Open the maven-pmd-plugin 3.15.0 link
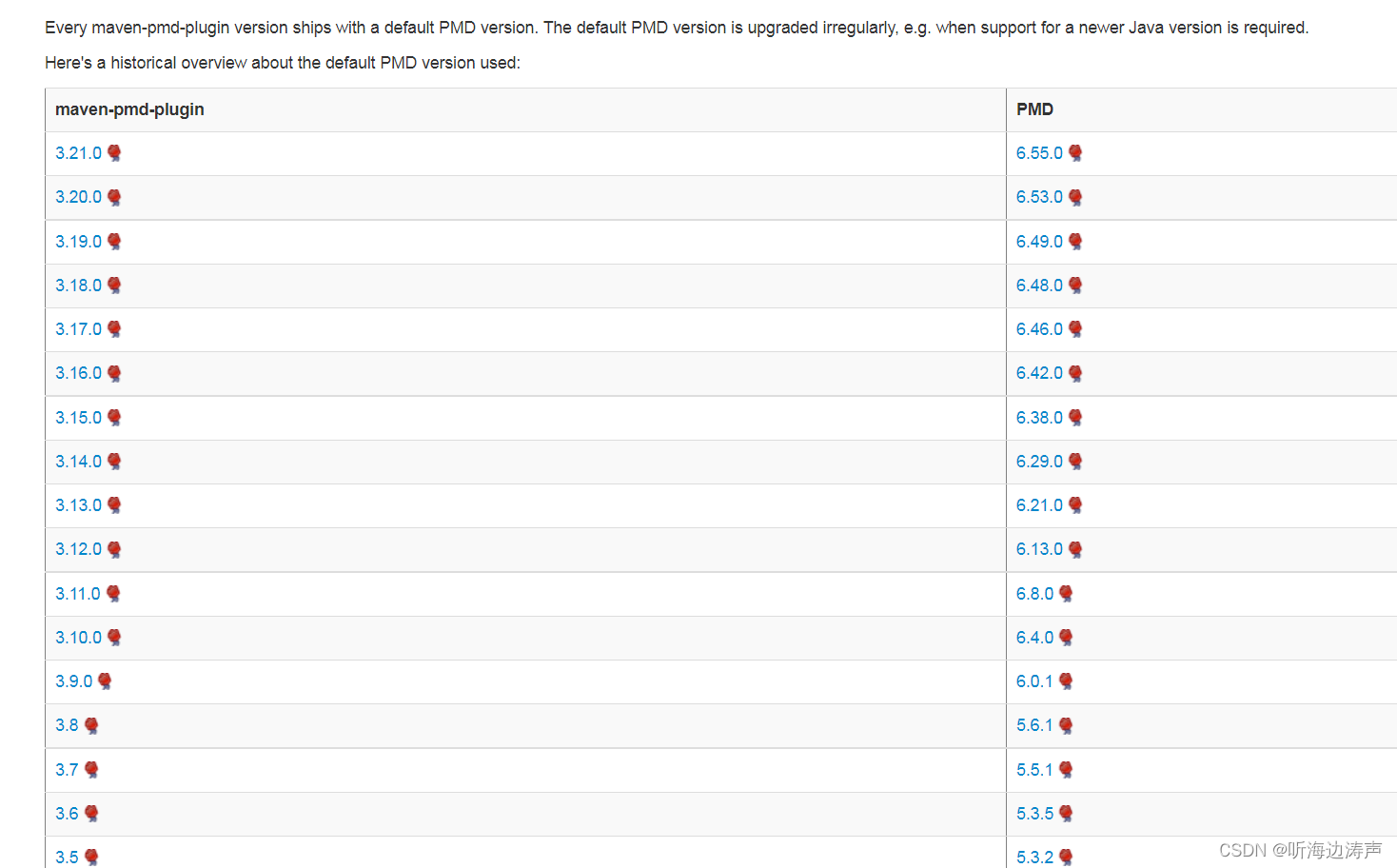The image size is (1397, 868). [78, 418]
